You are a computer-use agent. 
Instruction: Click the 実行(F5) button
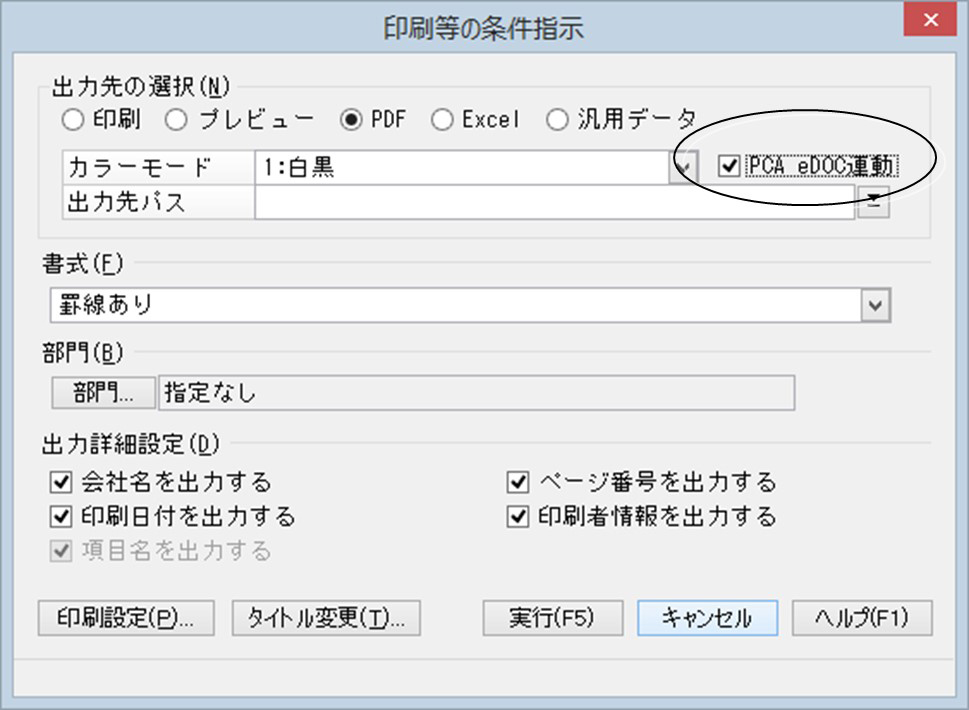[x=552, y=618]
